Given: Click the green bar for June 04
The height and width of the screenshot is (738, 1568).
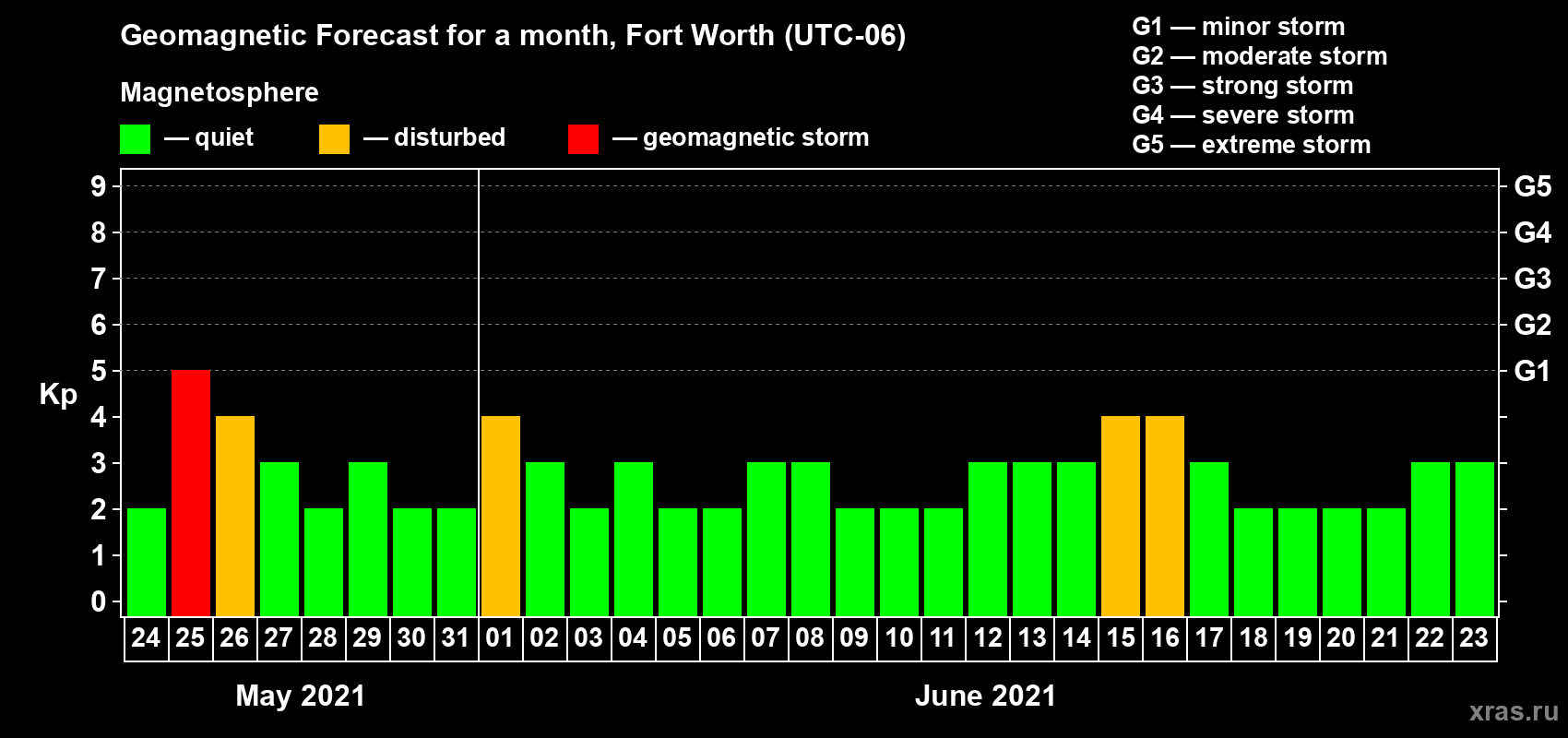Looking at the screenshot, I should pos(634,539).
